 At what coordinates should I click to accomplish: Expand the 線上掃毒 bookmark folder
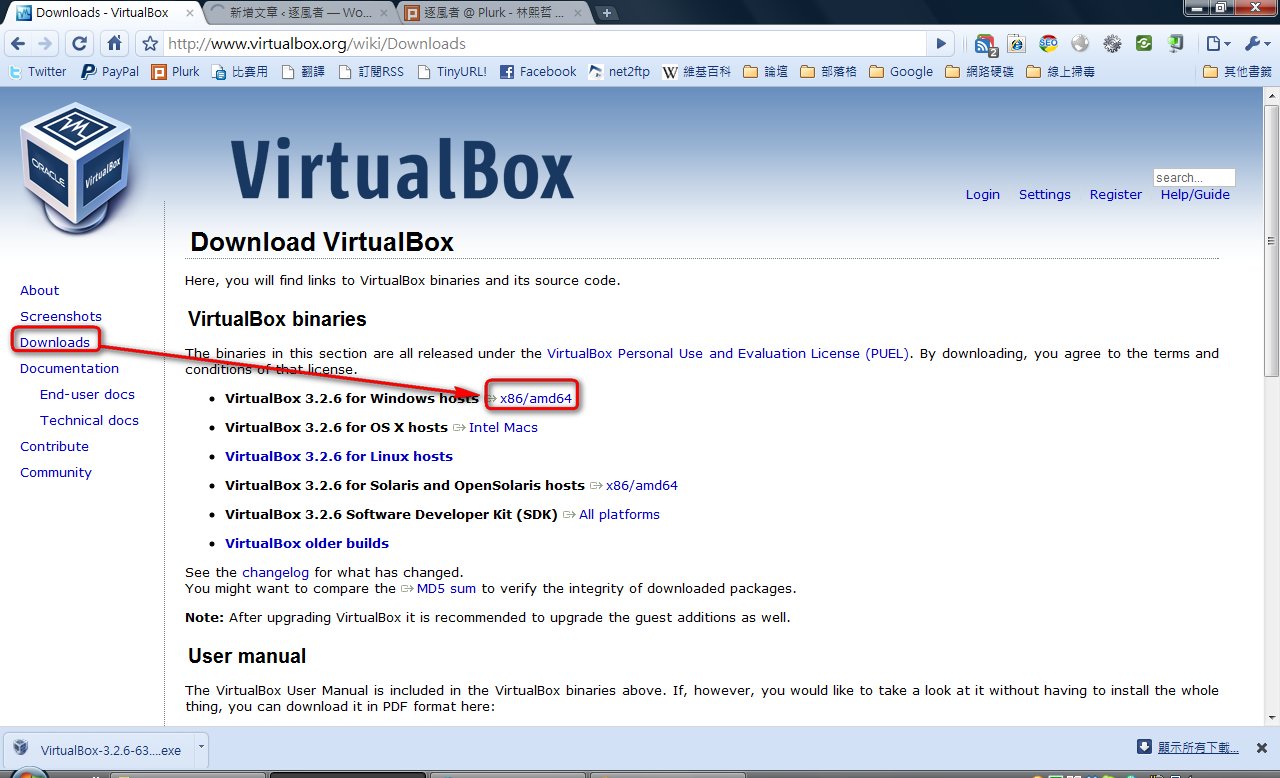[x=1061, y=72]
